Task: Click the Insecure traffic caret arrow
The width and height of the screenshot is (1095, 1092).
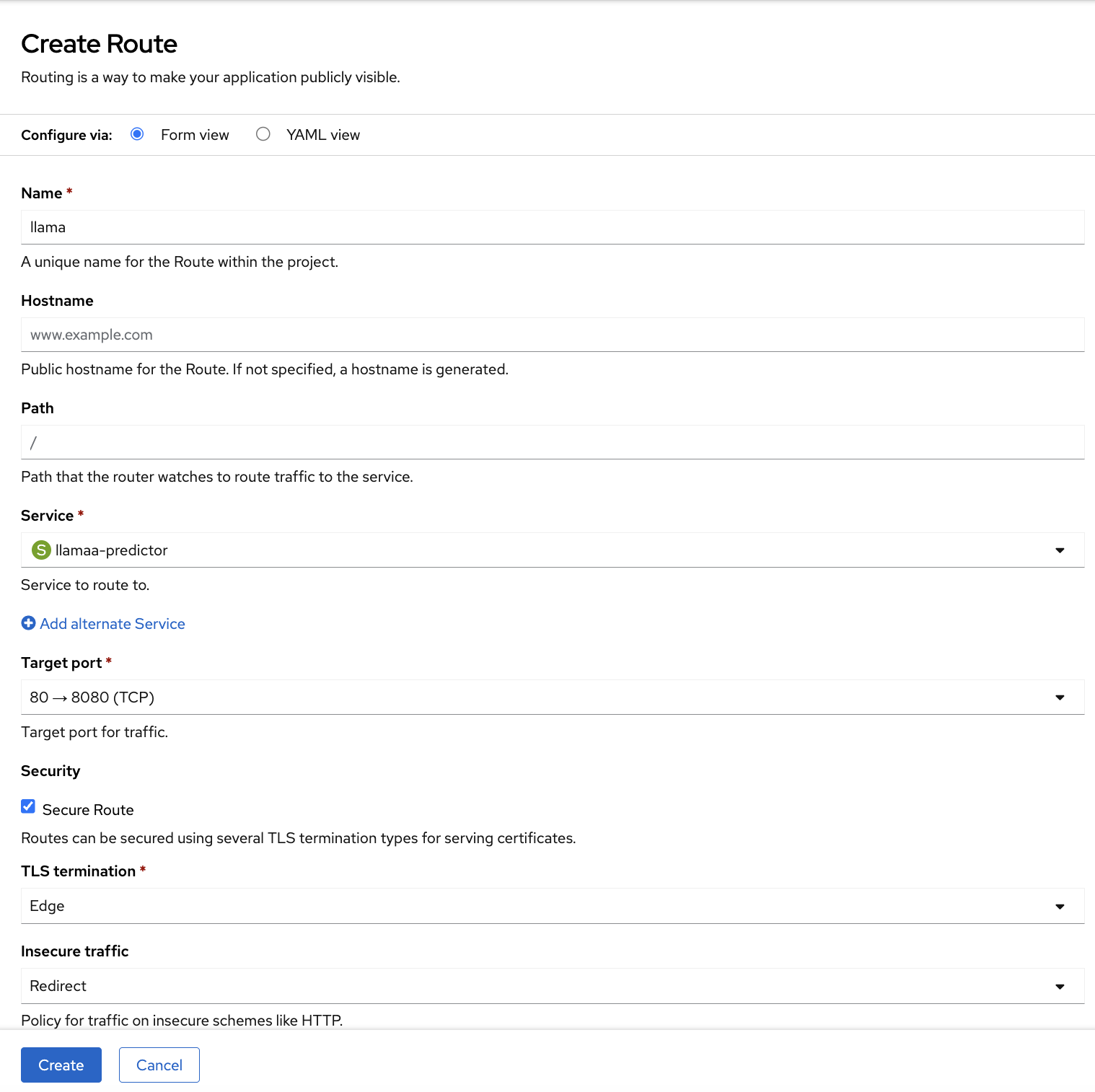Action: tap(1060, 987)
